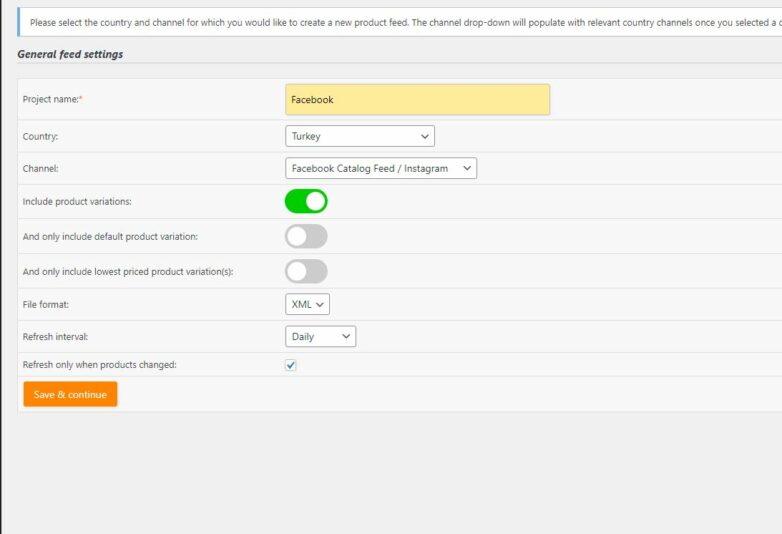Click the Channel label text
Screen dimensions: 782x534
coord(41,169)
